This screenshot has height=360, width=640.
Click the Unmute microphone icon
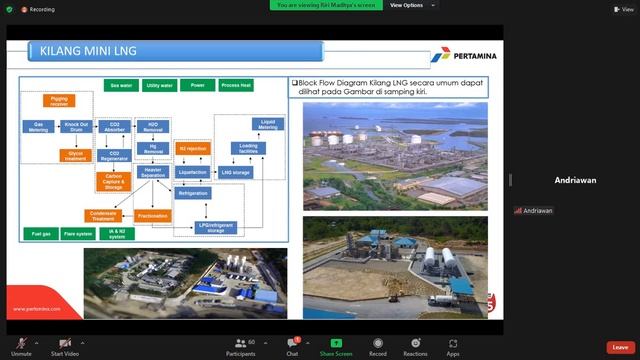(x=21, y=343)
